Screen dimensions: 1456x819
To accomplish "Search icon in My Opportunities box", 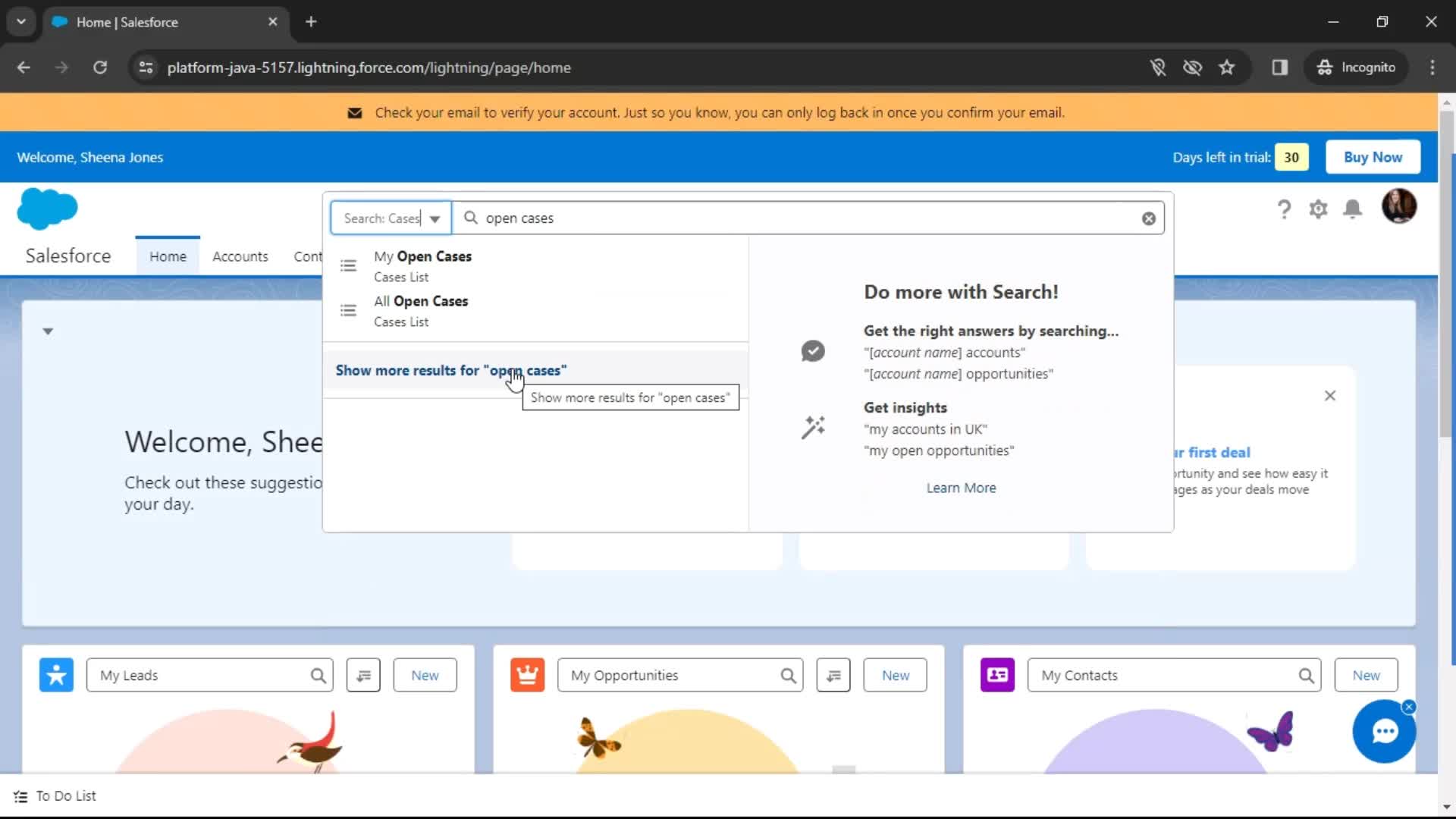I will tap(789, 675).
